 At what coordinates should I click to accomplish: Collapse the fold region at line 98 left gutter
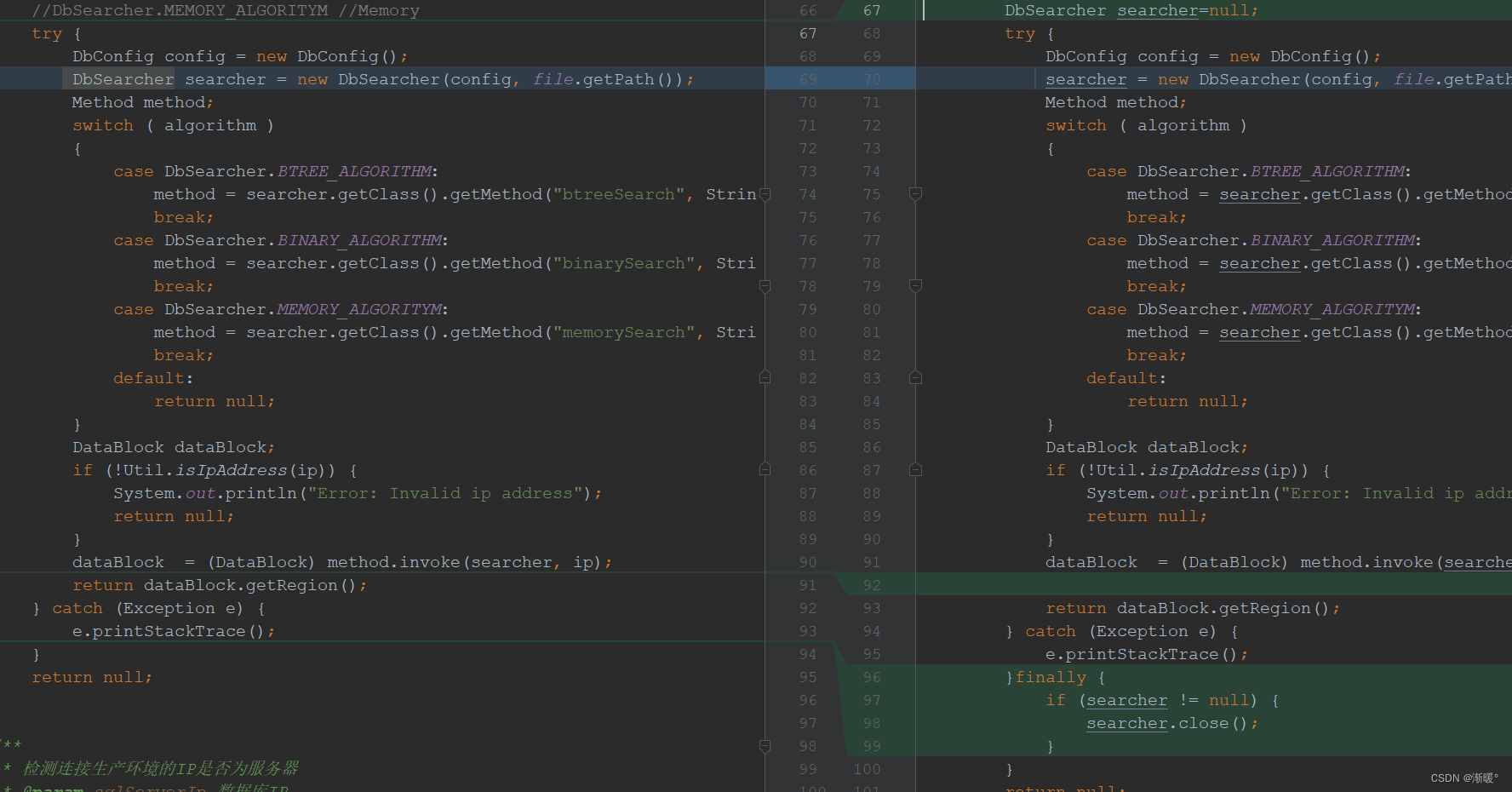[765, 746]
